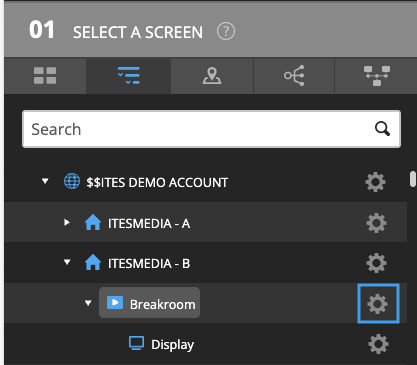Screen dimensions: 417x365
Task: Open the help icon beside Select a Screen
Action: tap(226, 32)
